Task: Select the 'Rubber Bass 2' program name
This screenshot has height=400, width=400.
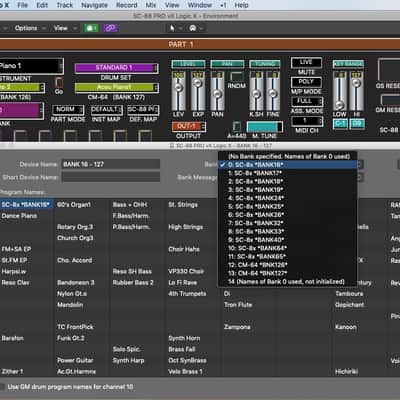Action: pos(133,283)
